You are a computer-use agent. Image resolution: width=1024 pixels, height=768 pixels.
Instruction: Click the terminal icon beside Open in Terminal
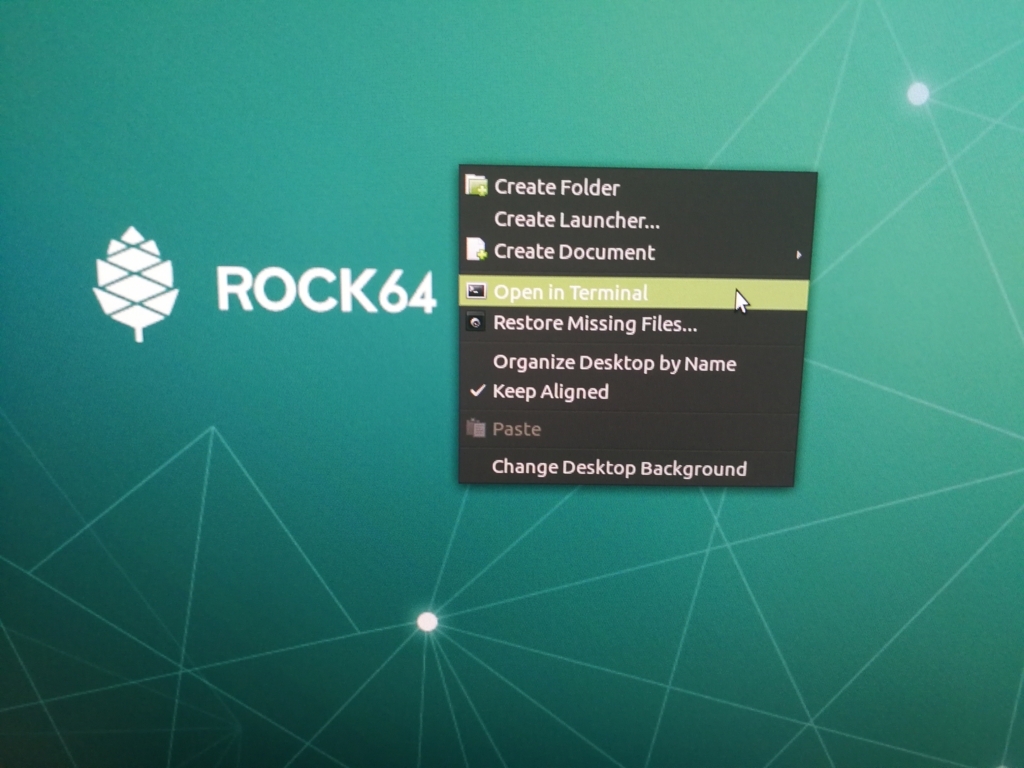pyautogui.click(x=476, y=291)
